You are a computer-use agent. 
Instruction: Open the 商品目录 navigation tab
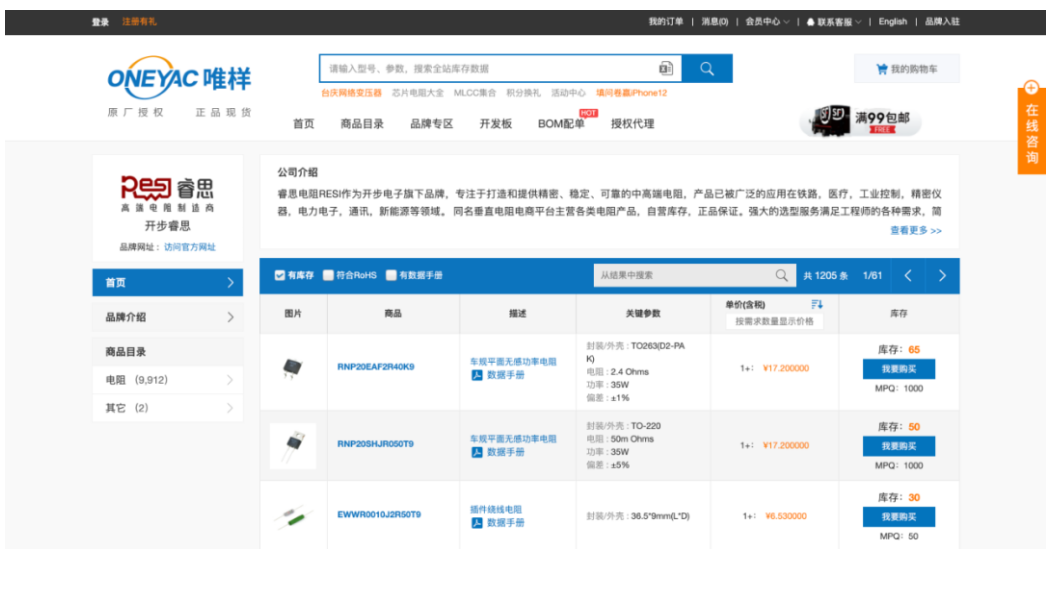point(362,123)
